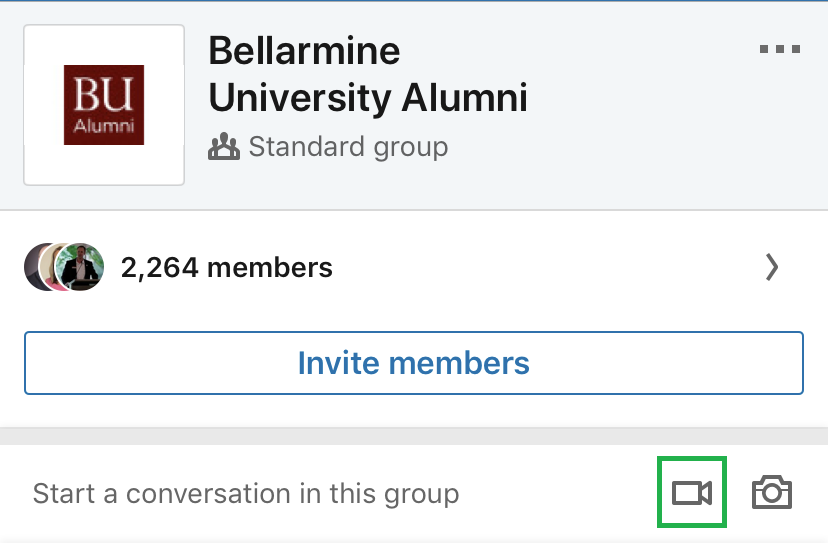Image resolution: width=828 pixels, height=543 pixels.
Task: Click the "2,264" member count number
Action: point(157,267)
